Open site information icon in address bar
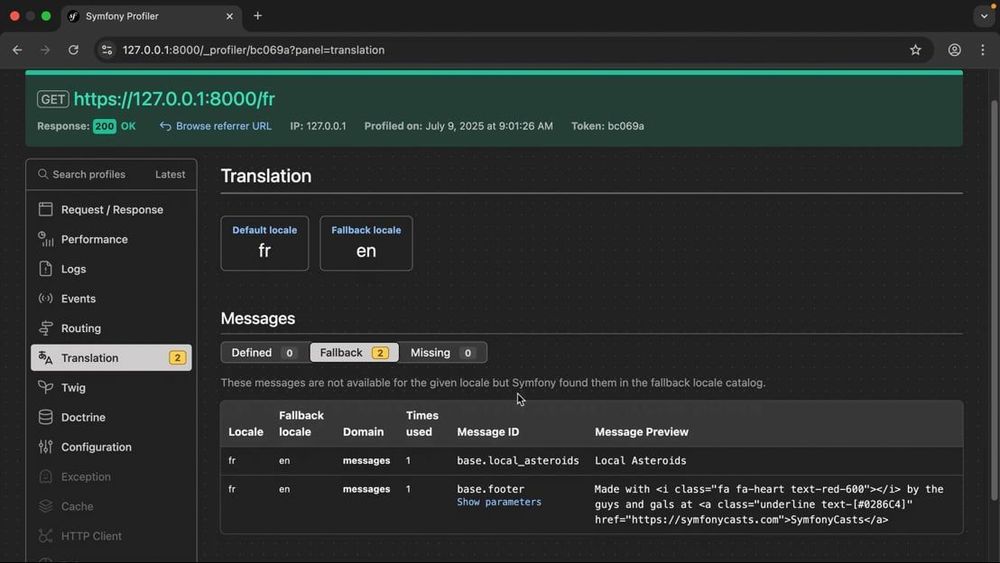Screen dimensions: 1000x563 [x=107, y=50]
